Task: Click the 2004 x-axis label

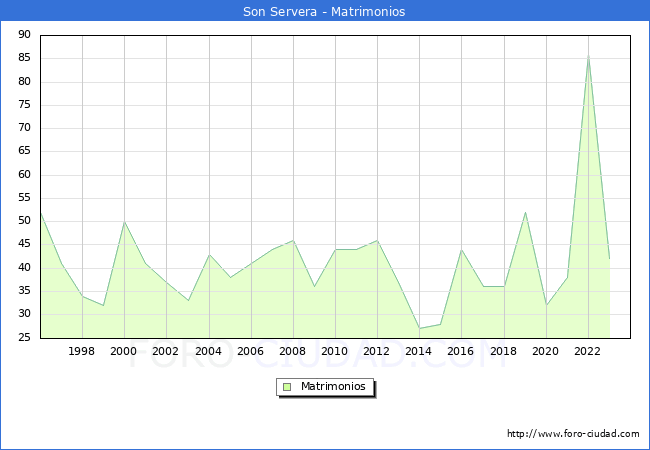Action: tap(208, 352)
